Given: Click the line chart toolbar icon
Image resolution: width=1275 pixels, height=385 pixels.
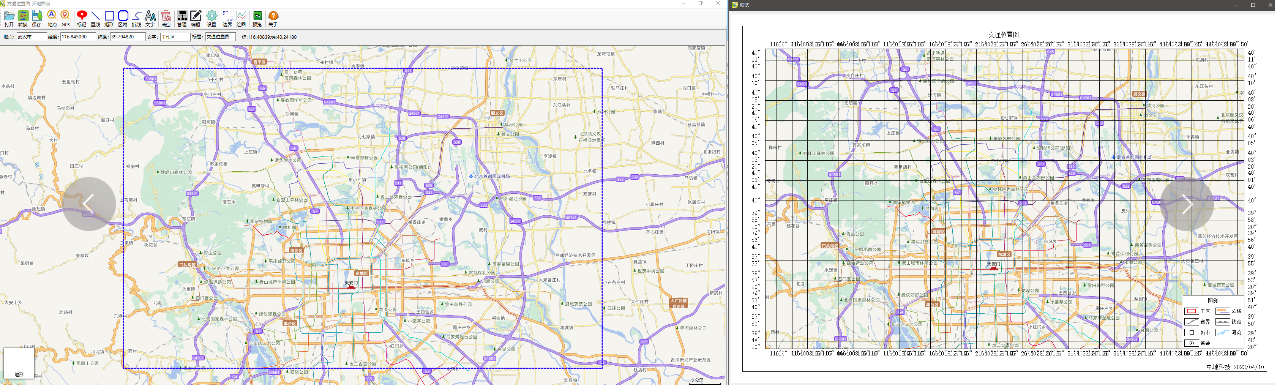Looking at the screenshot, I should click(241, 16).
